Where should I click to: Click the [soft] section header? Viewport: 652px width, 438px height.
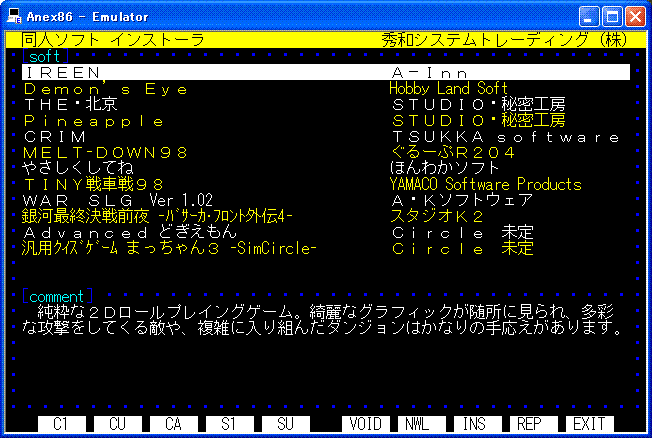pyautogui.click(x=45, y=56)
